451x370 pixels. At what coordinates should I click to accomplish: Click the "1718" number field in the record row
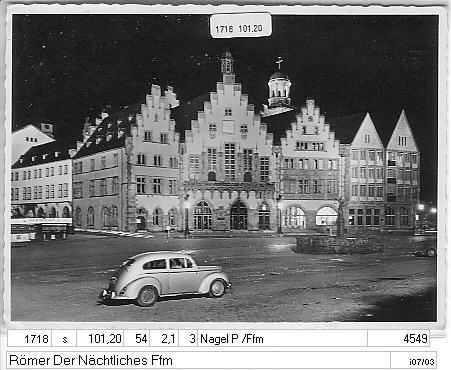point(30,339)
